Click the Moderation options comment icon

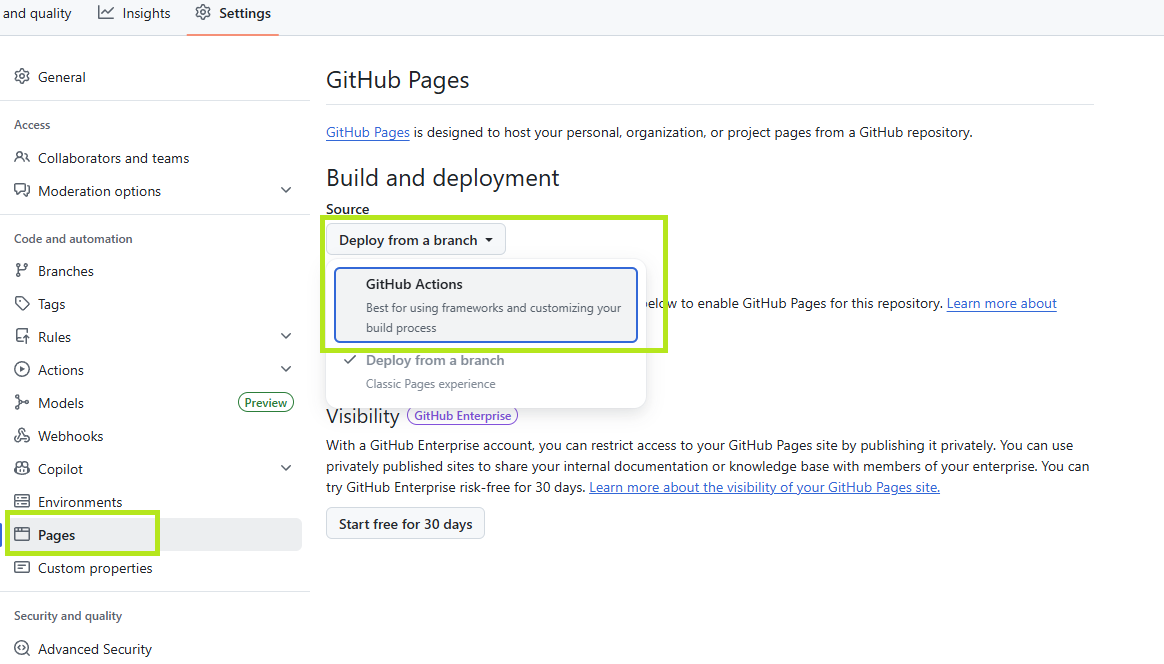tap(22, 190)
